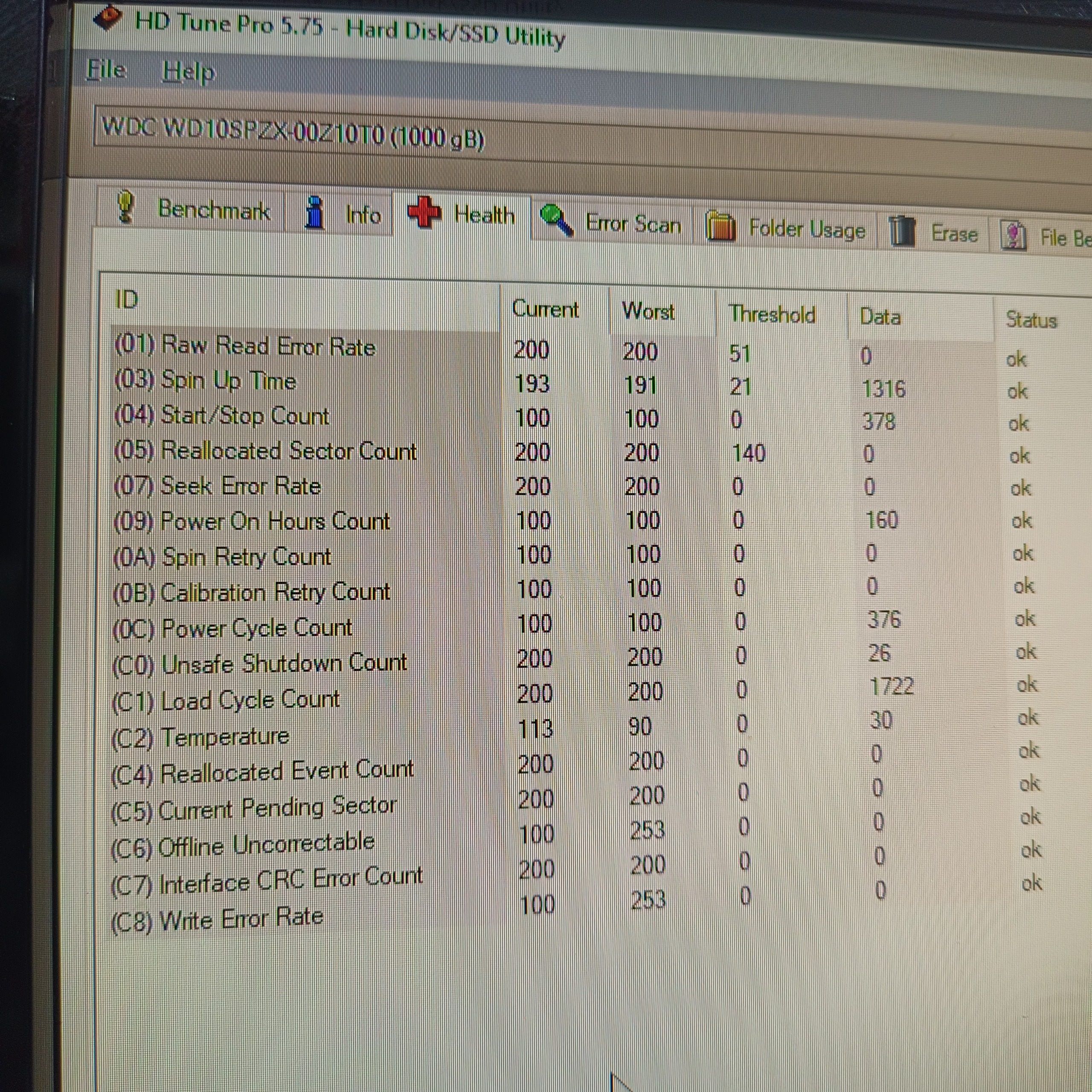Click Spin Up Time data value 1316

pos(883,389)
